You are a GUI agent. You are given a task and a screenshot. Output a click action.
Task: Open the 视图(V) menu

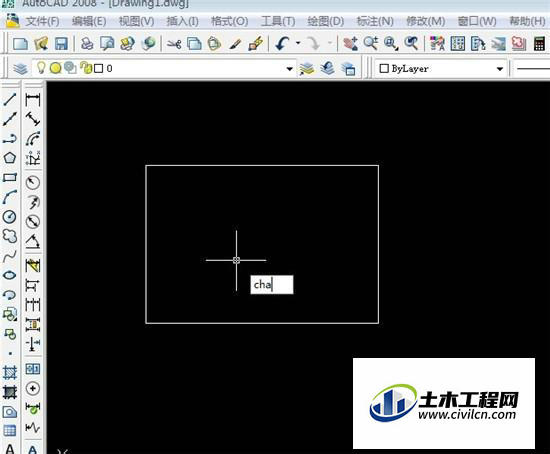coord(136,21)
